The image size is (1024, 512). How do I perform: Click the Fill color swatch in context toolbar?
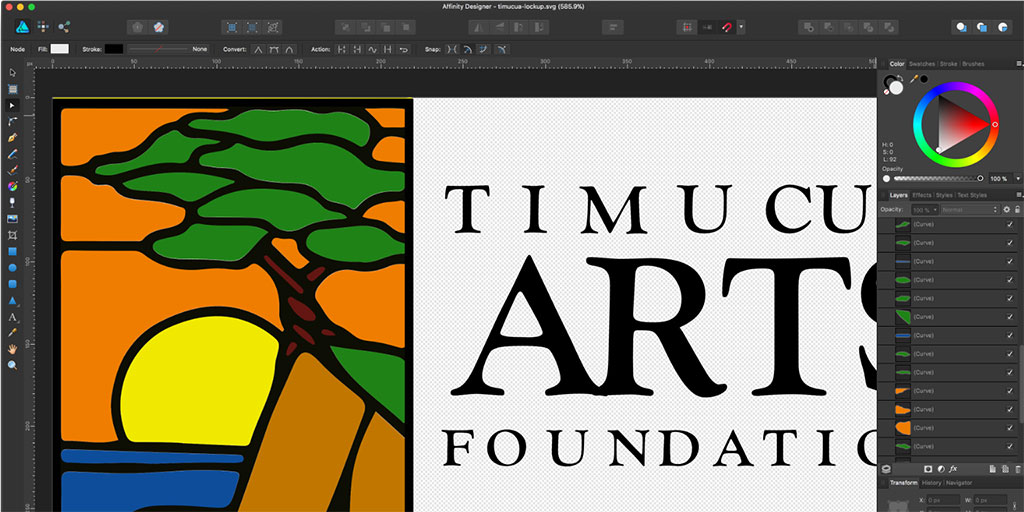59,49
